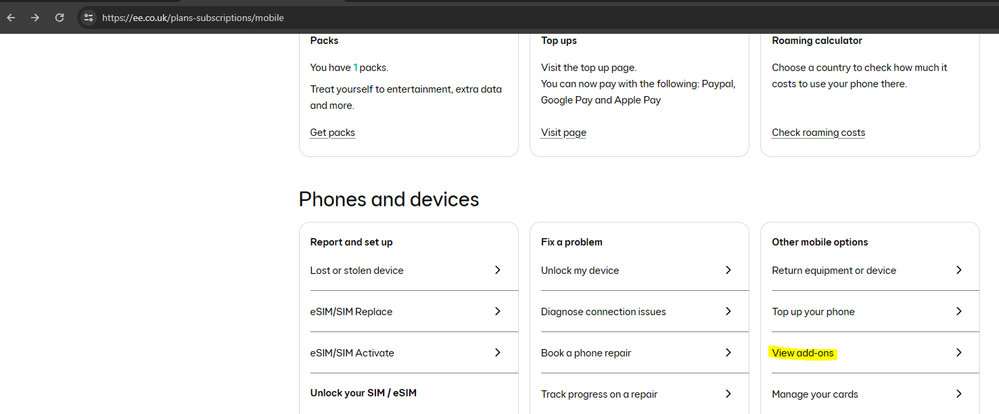Click the browser forward arrow
The width and height of the screenshot is (999, 414).
[35, 17]
